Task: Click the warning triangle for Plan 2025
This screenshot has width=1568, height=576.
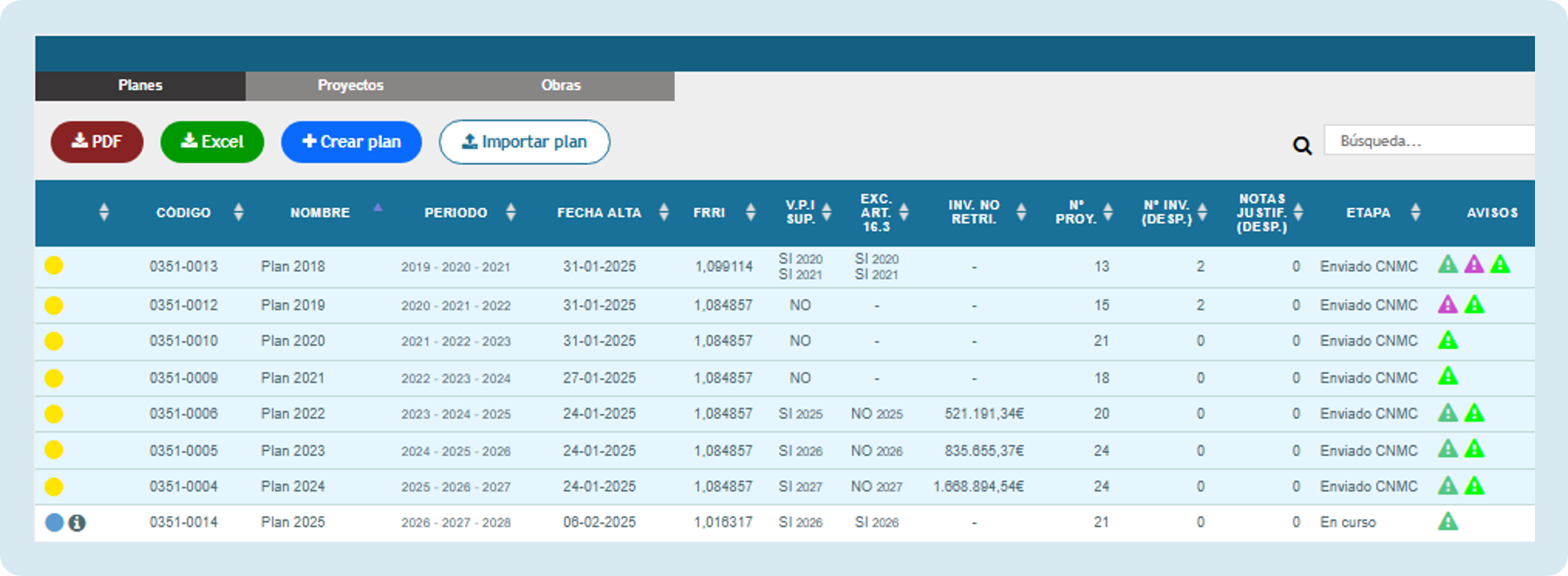Action: (x=1448, y=521)
